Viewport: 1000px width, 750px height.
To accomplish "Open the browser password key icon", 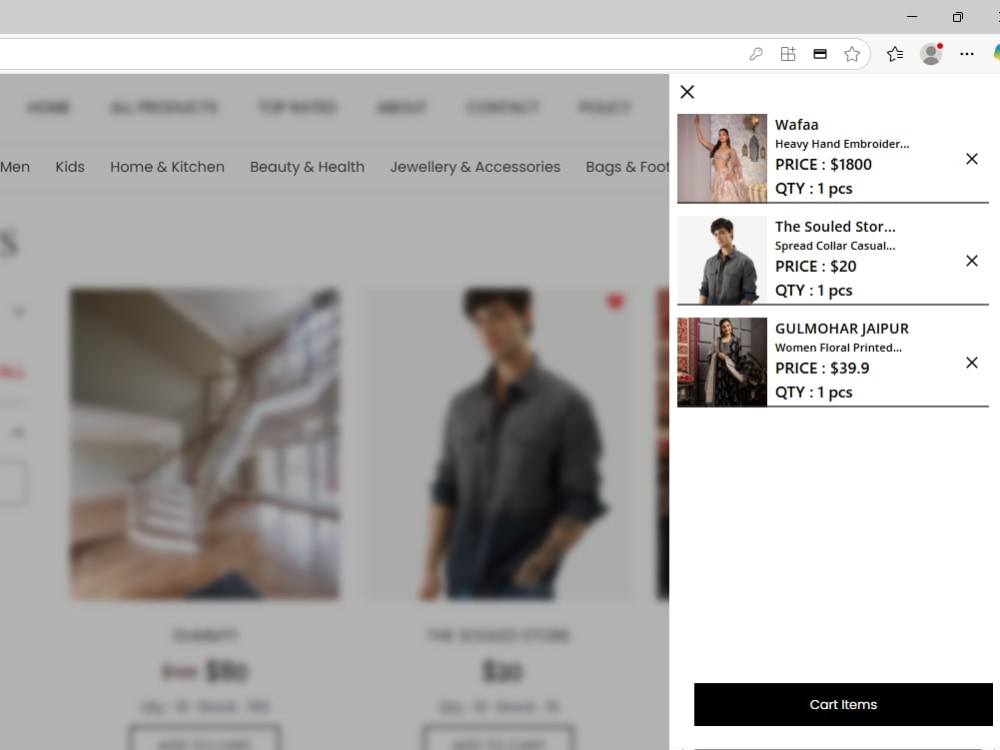I will 756,54.
